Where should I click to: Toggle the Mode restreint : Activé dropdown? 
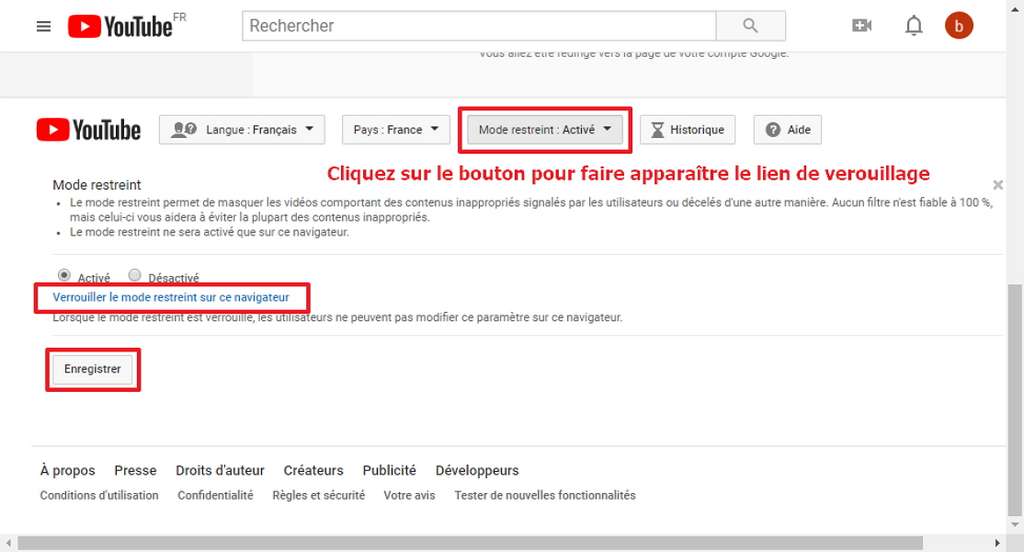pos(545,130)
